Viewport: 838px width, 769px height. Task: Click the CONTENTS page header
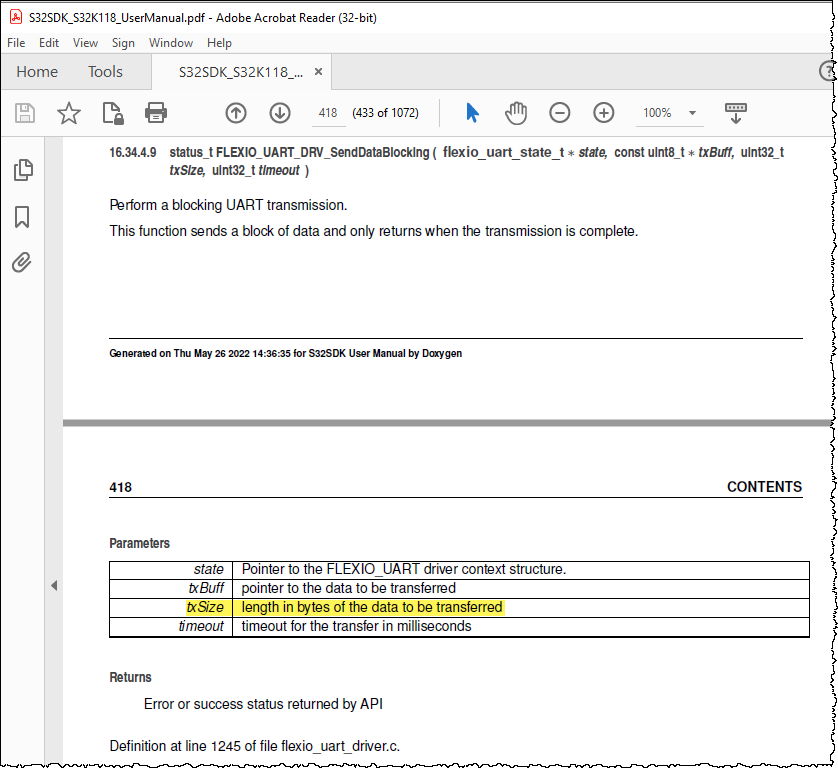pos(764,487)
